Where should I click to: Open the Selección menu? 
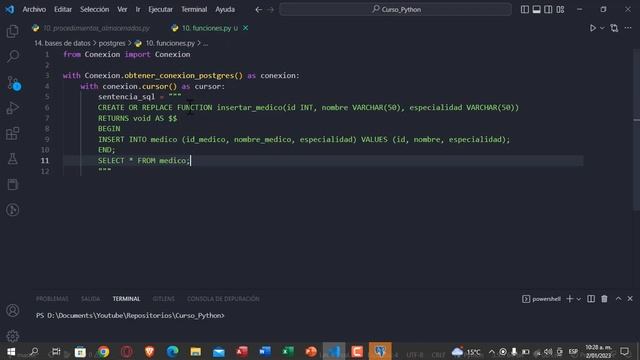pyautogui.click(x=94, y=9)
